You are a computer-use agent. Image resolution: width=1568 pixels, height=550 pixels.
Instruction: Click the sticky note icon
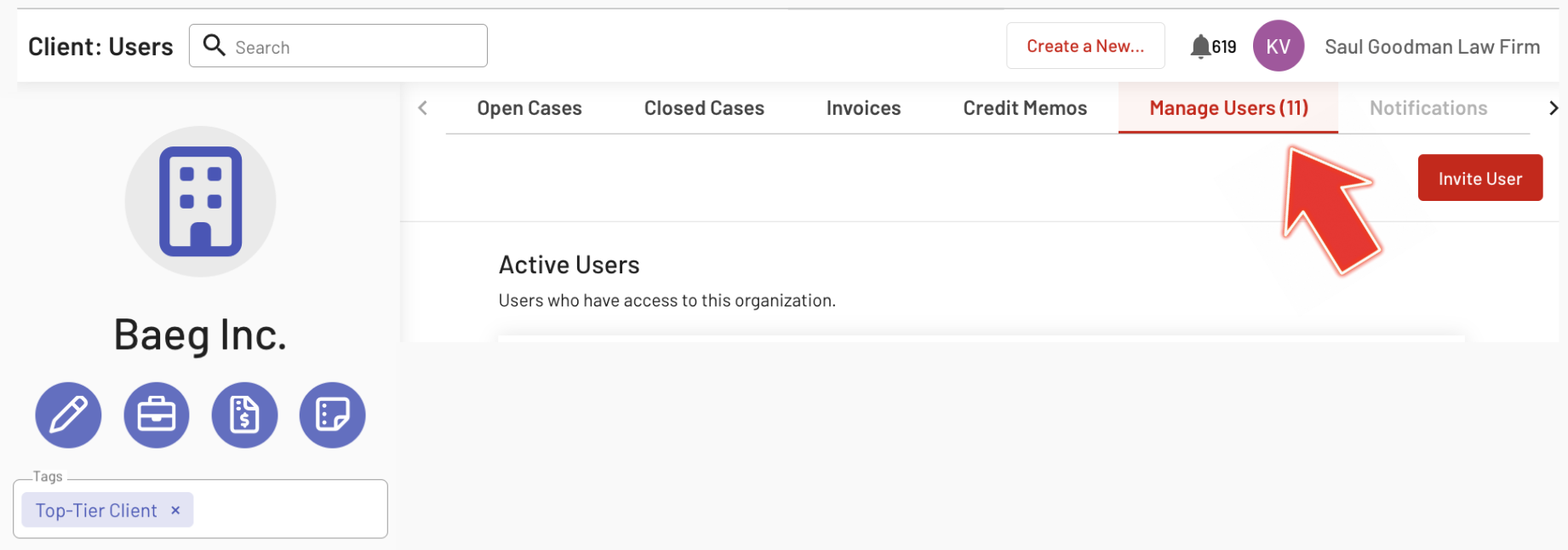tap(332, 415)
